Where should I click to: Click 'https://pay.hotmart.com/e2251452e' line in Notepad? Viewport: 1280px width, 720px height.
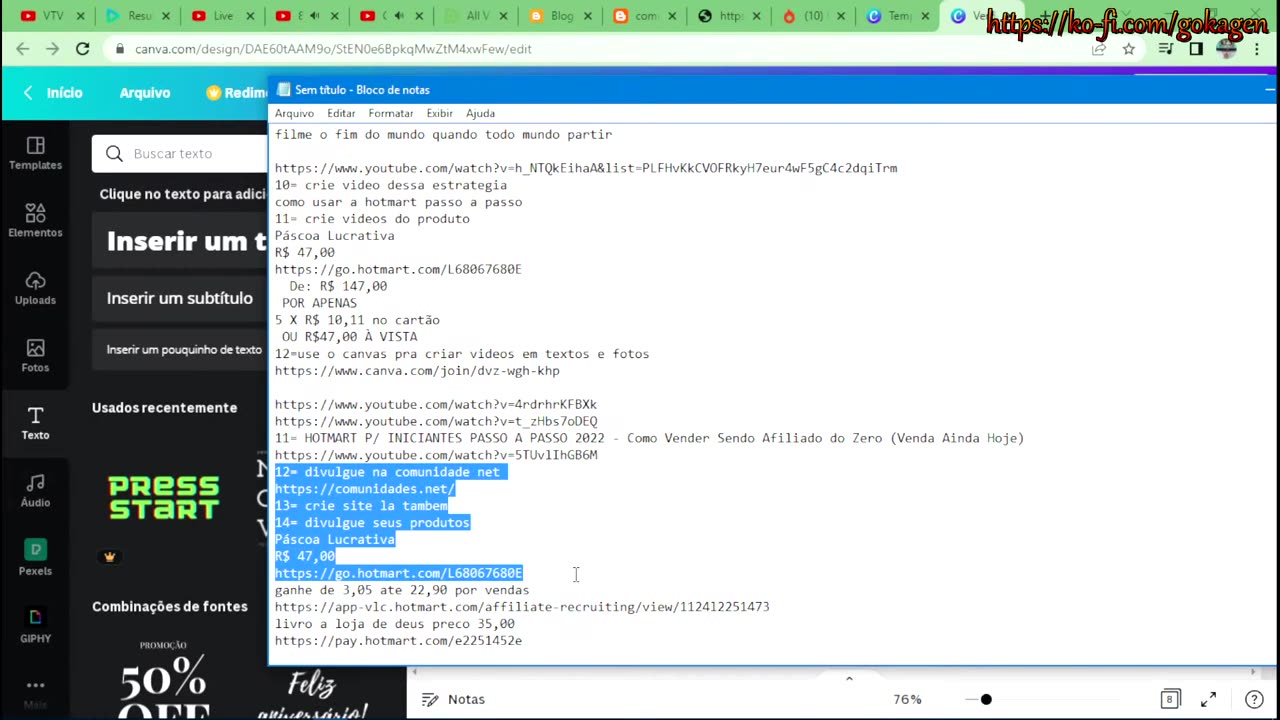tap(398, 641)
